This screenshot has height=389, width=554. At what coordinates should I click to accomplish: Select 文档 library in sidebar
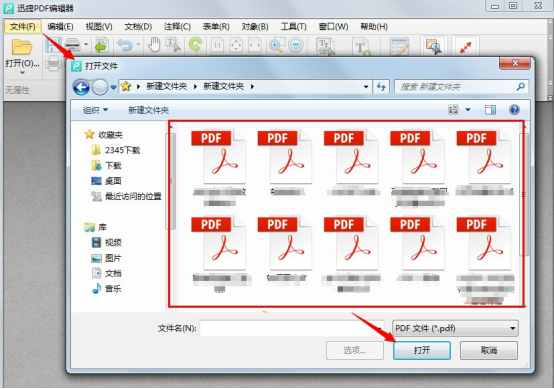pyautogui.click(x=106, y=273)
